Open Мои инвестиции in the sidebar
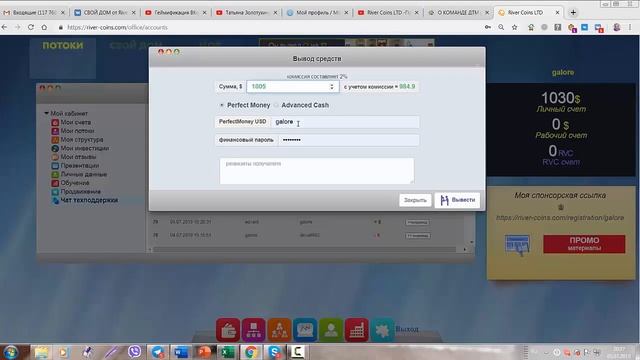Image resolution: width=640 pixels, height=360 pixels. click(84, 148)
